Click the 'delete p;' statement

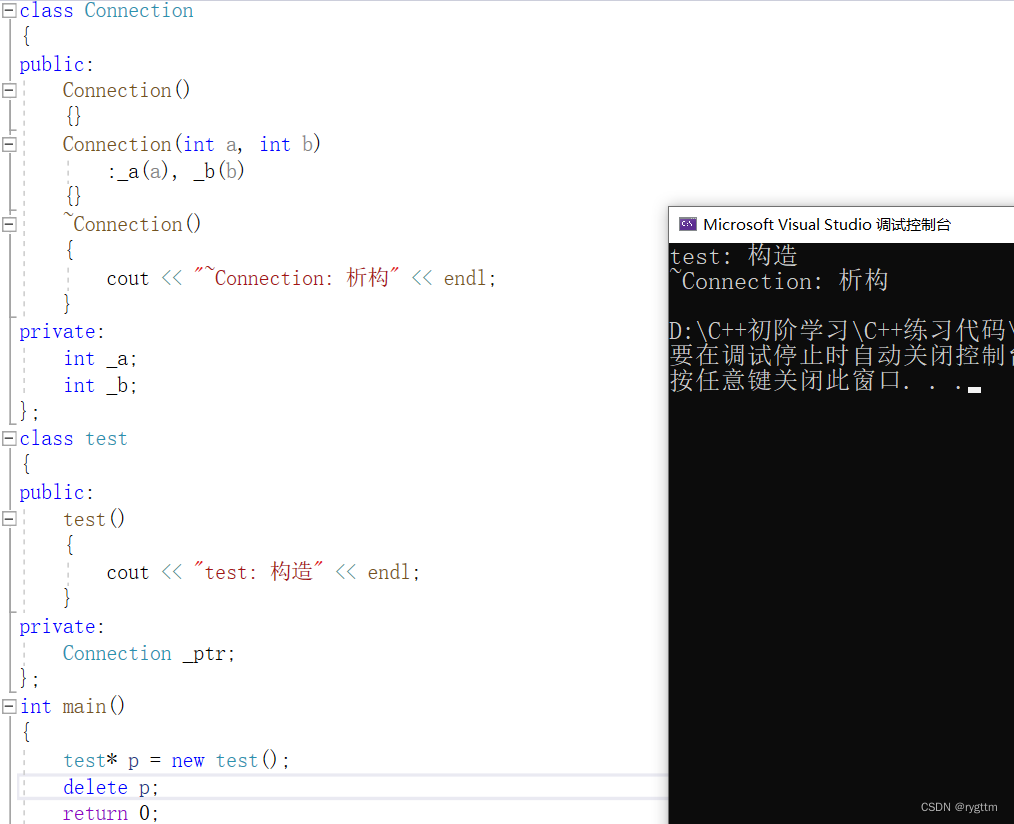coord(111,787)
